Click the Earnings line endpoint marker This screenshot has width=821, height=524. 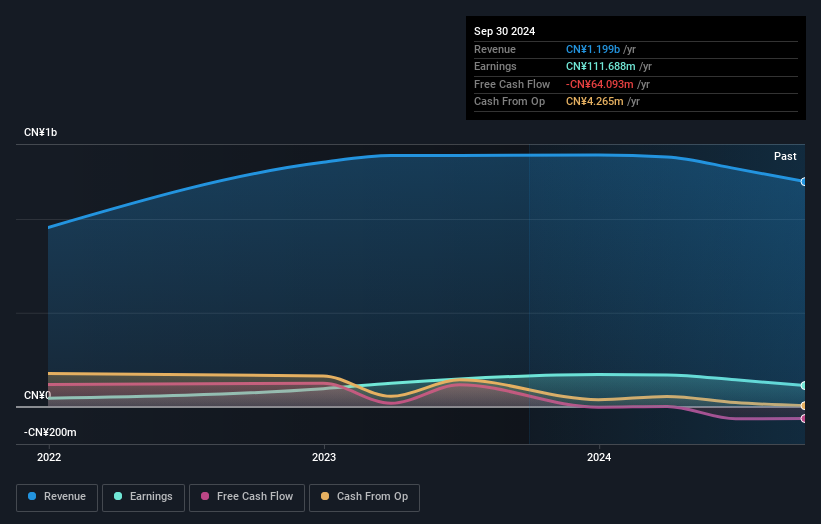pyautogui.click(x=804, y=385)
